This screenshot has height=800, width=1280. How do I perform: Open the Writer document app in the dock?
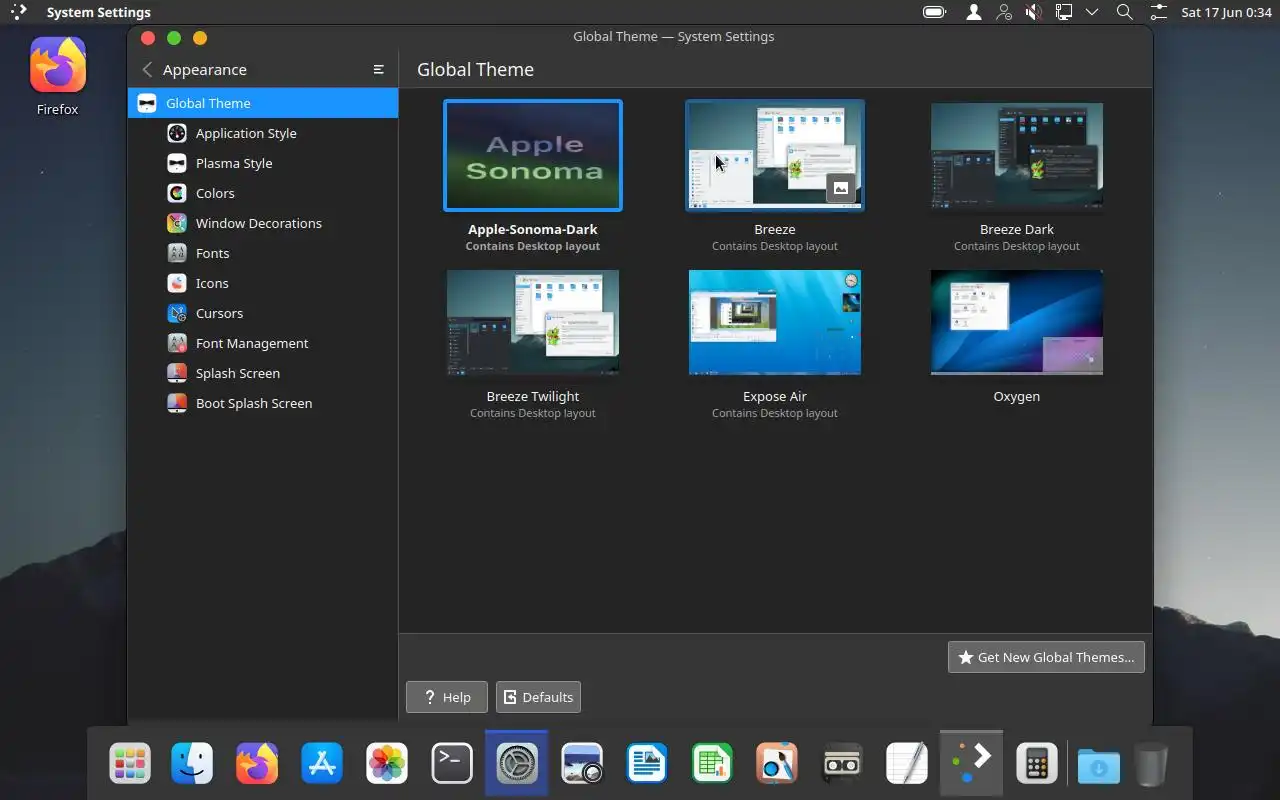(x=647, y=764)
